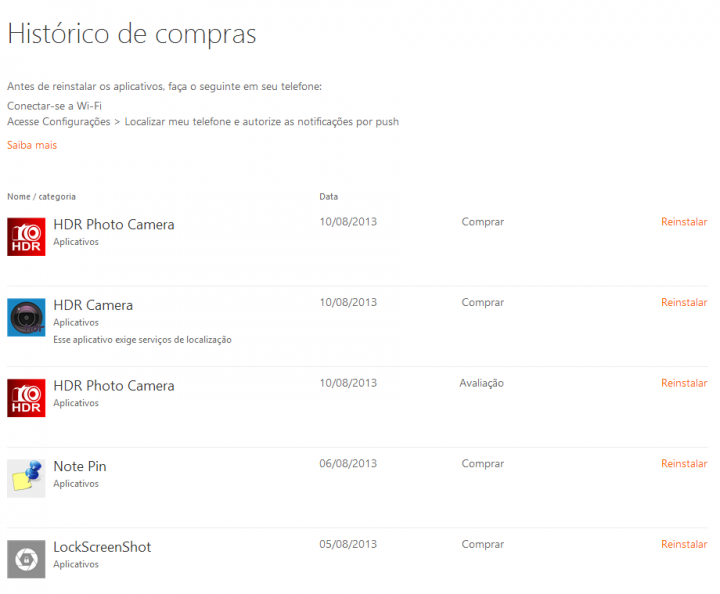Reinstall HDR Photo Camera purchased (Comprar)
Viewport: 720px width, 594px height.
(x=684, y=222)
